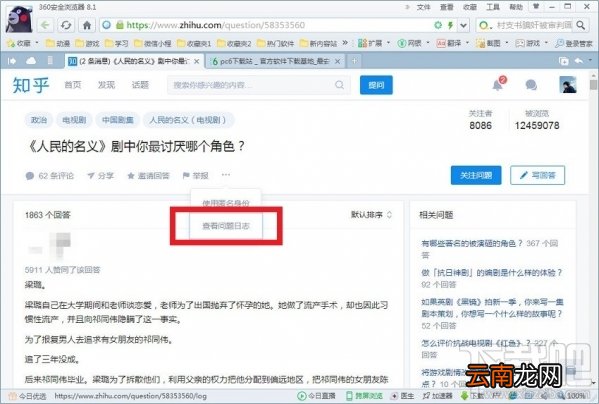
Task: Click the browser search box field
Action: click(534, 25)
